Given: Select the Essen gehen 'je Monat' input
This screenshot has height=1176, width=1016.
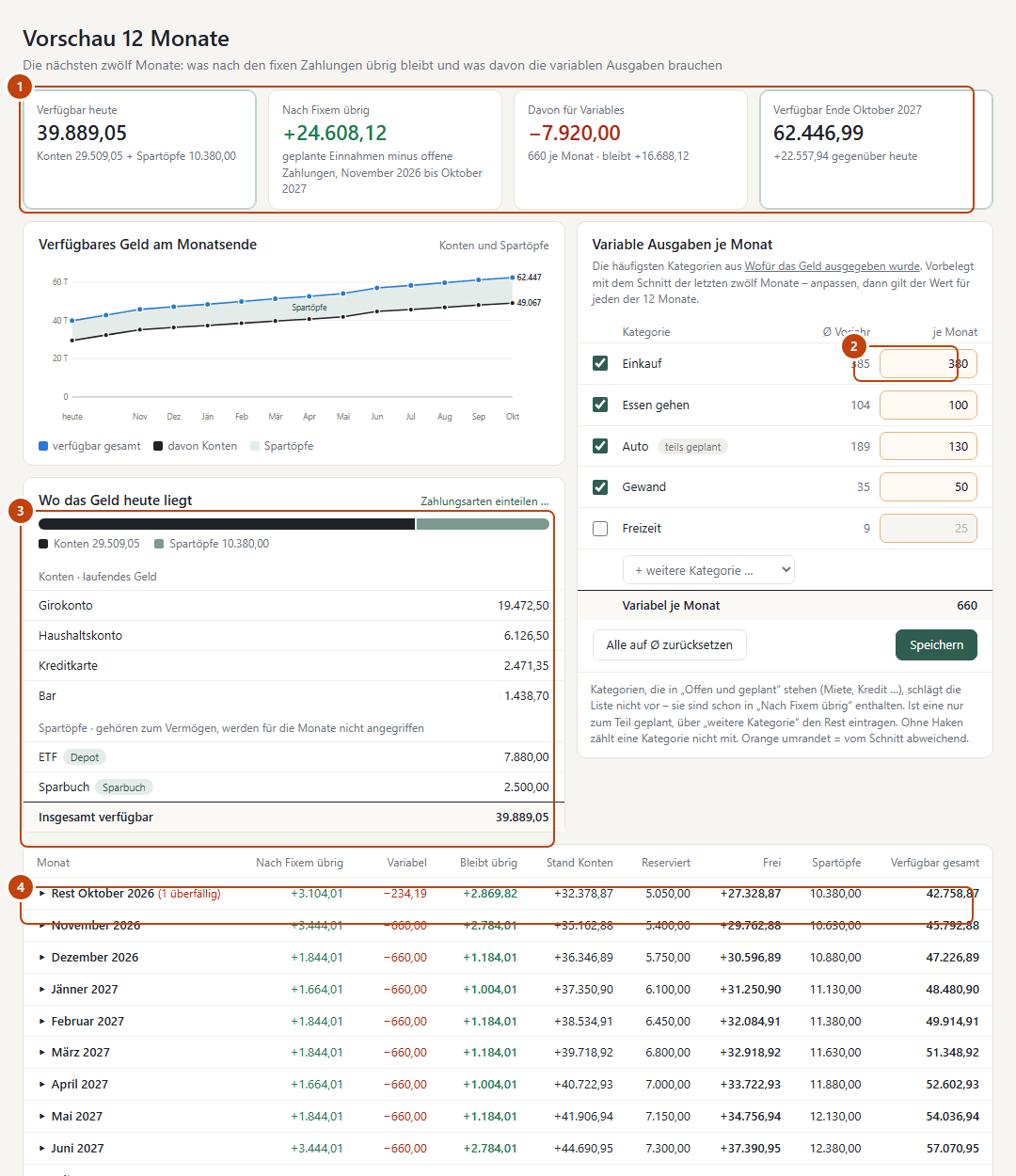Looking at the screenshot, I should click(929, 405).
